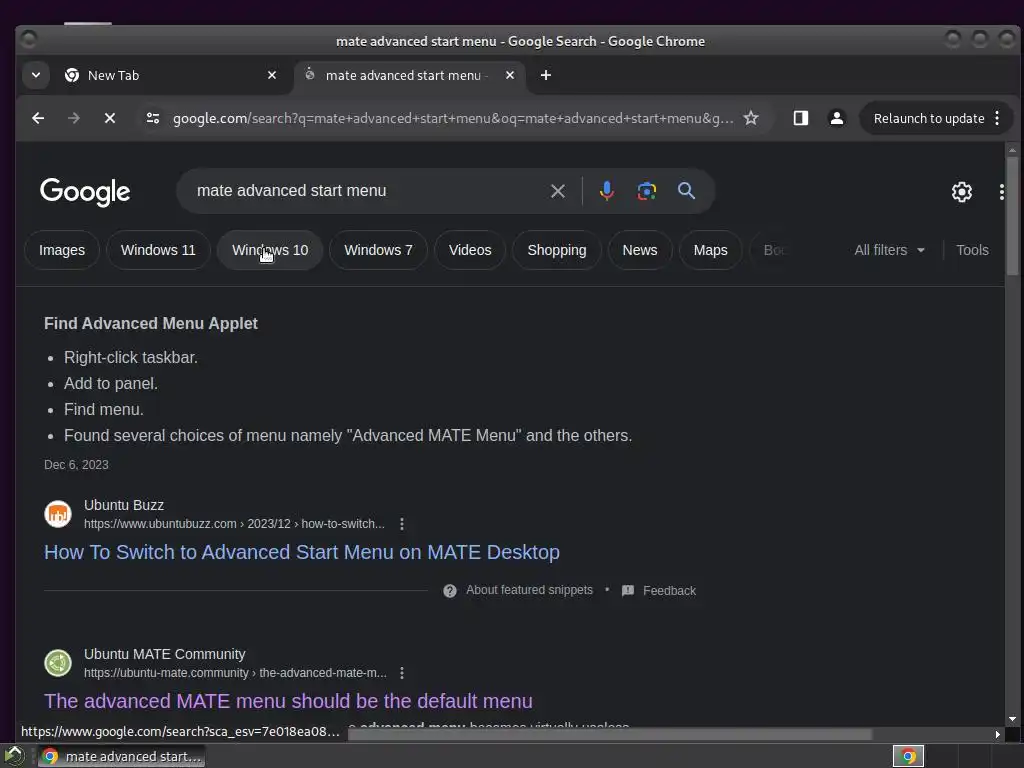Switch to Videos results
This screenshot has height=768, width=1024.
tap(470, 250)
